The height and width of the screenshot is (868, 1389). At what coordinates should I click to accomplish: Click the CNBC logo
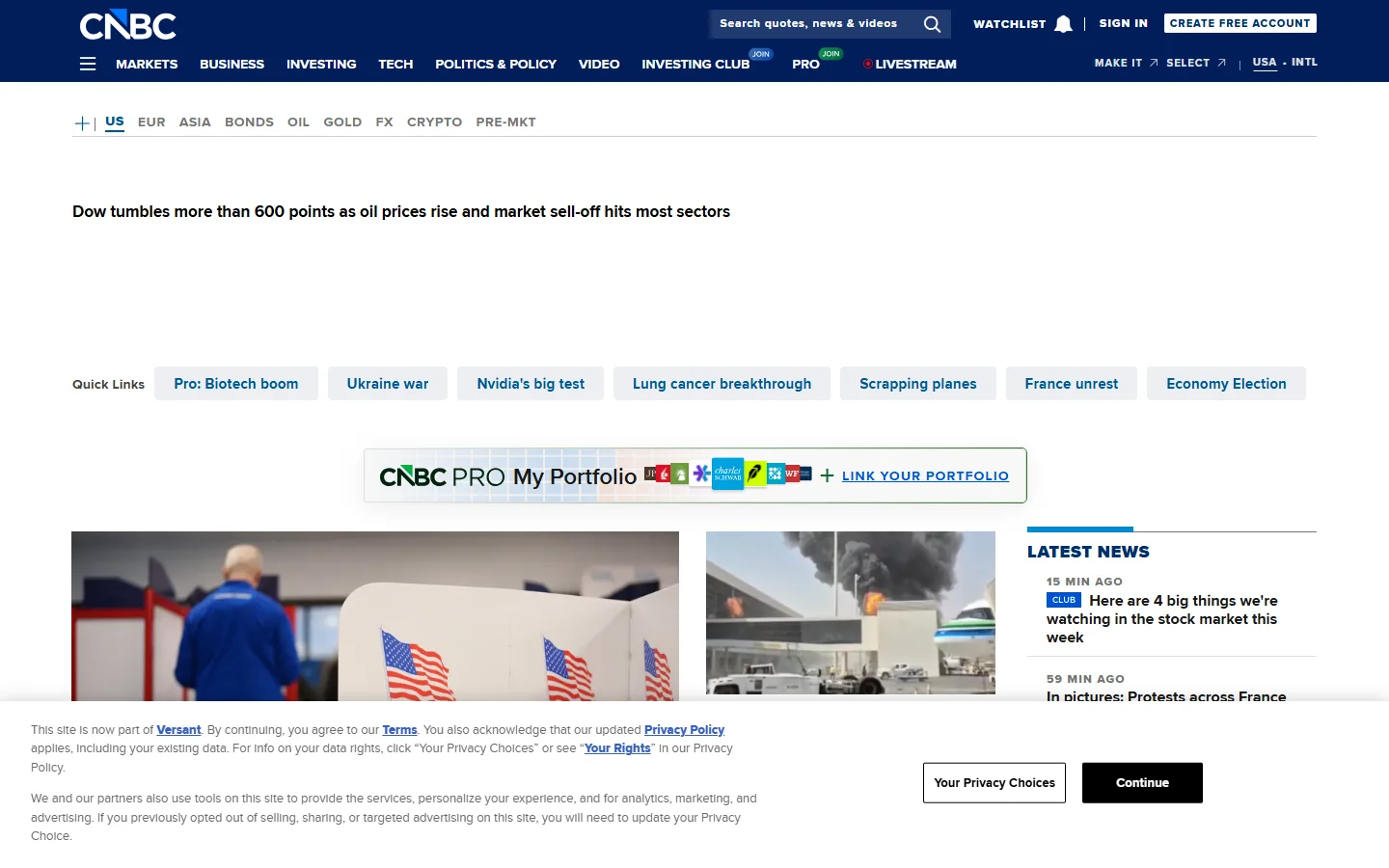(x=127, y=25)
